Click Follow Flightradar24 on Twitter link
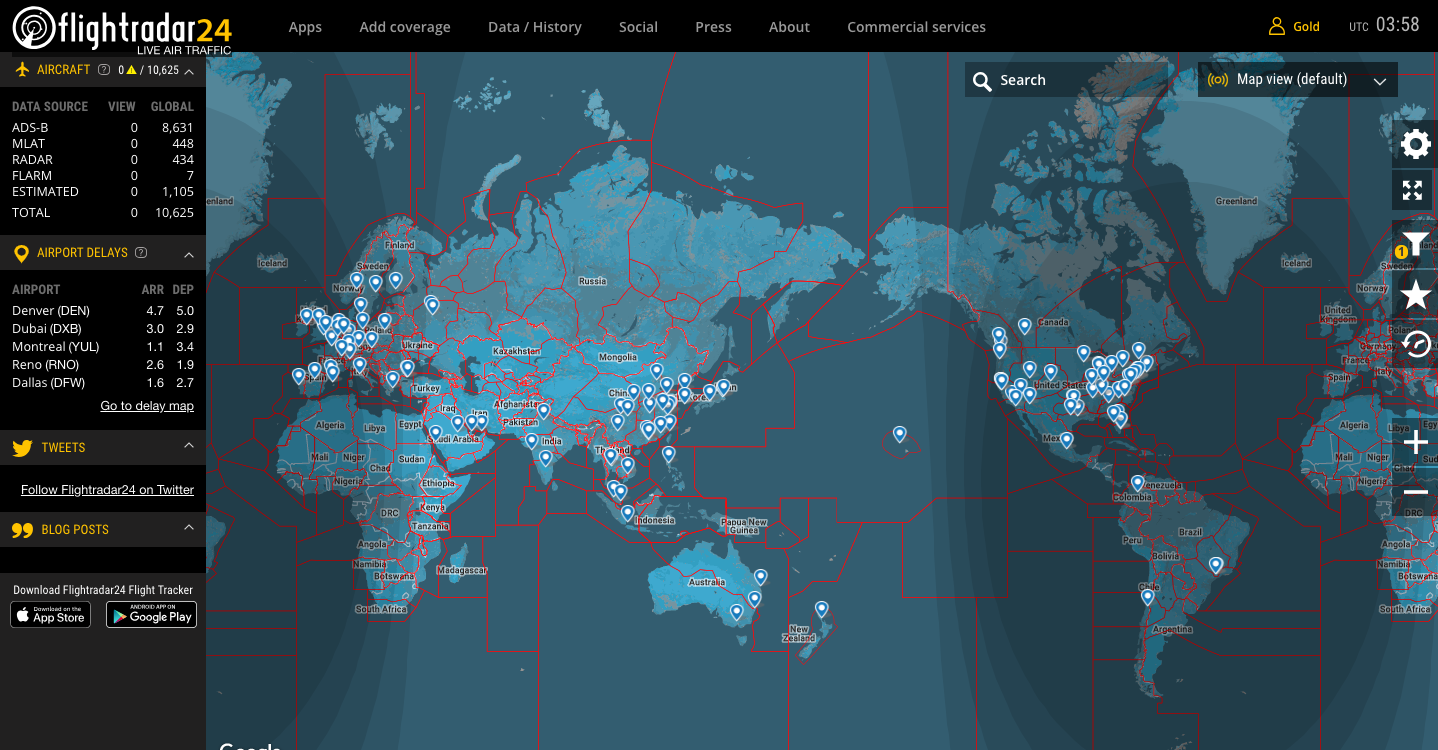The image size is (1438, 750). point(107,490)
